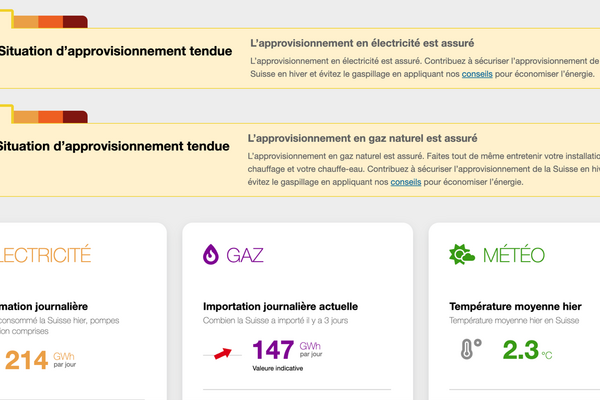Open the conseils link in electricity banner
The width and height of the screenshot is (600, 400).
coord(477,75)
